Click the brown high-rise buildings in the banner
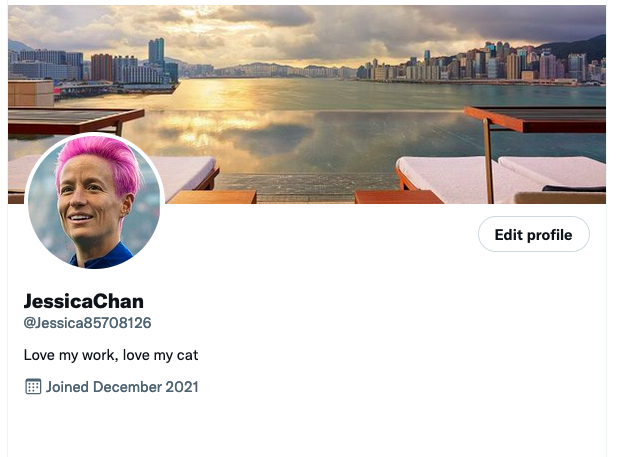 pyautogui.click(x=102, y=68)
